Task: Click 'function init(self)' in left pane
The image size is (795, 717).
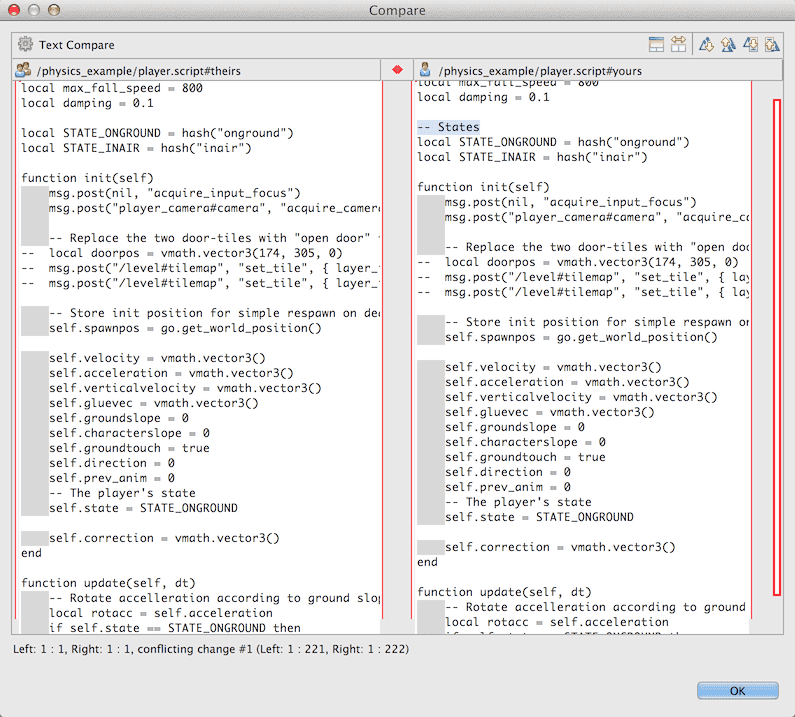Action: (87, 178)
